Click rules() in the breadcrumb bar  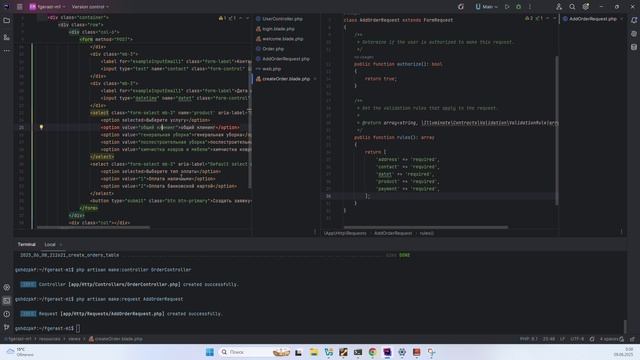pyautogui.click(x=427, y=233)
